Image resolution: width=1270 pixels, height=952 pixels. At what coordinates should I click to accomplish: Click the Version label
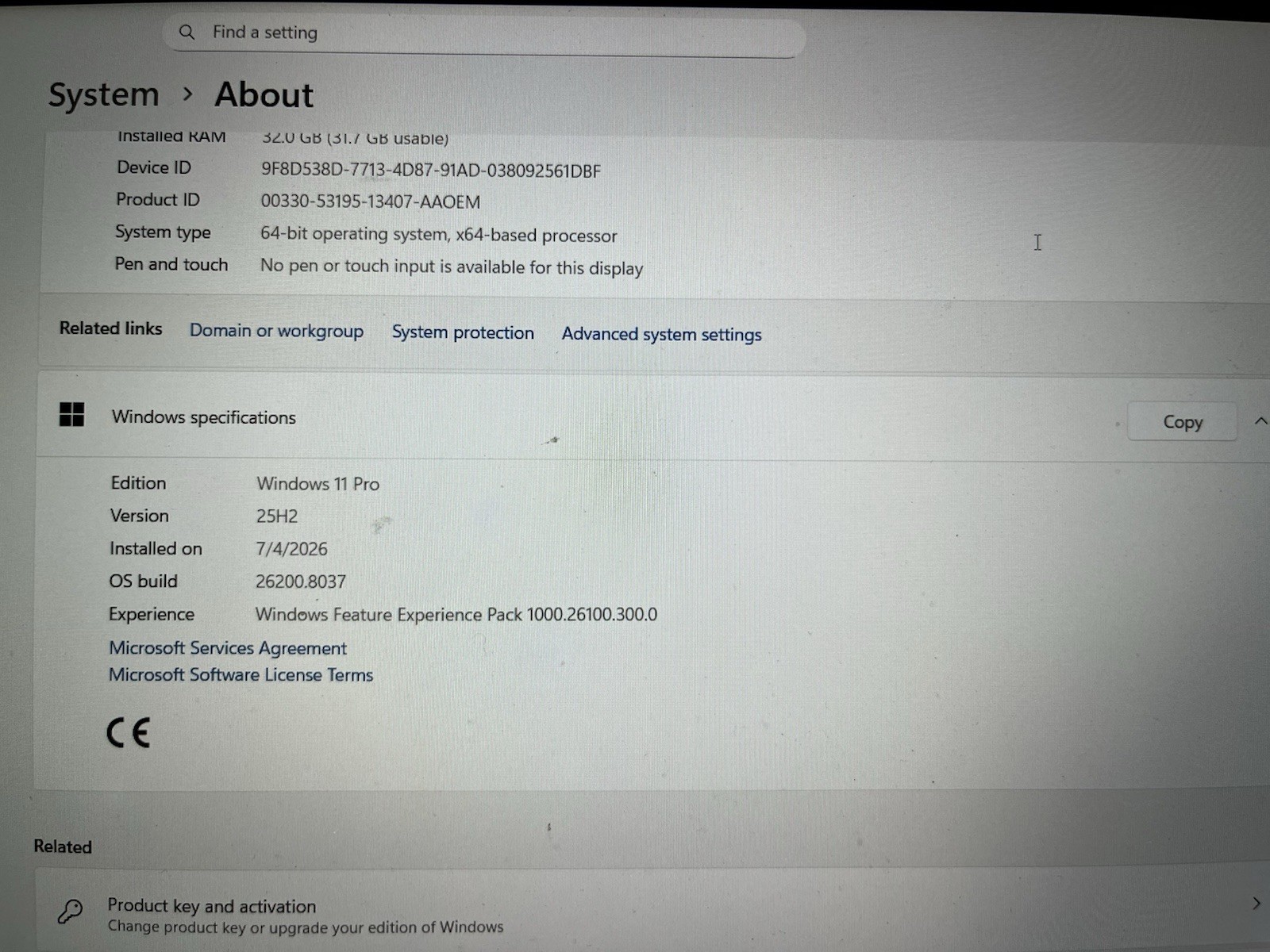[x=140, y=516]
